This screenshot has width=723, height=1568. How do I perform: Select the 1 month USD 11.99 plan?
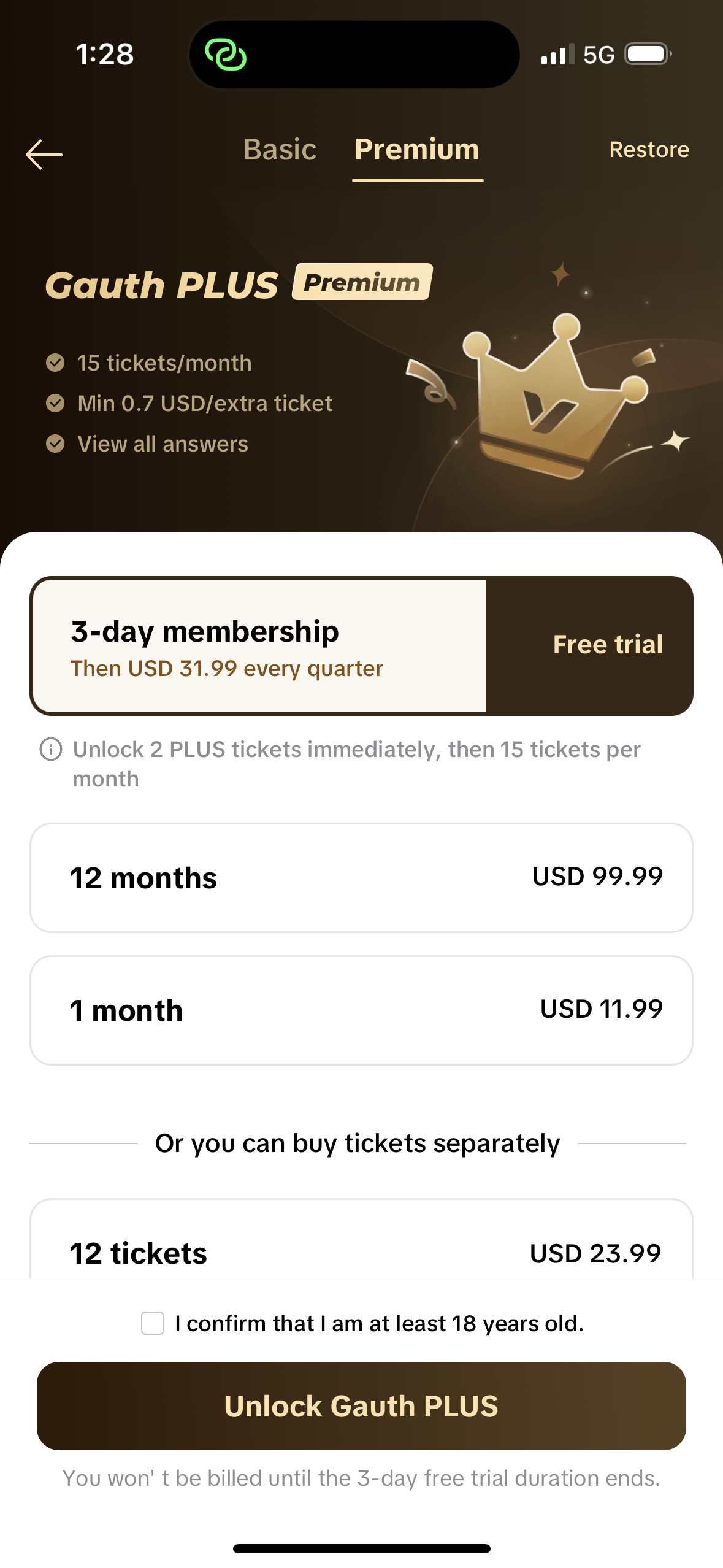361,1010
